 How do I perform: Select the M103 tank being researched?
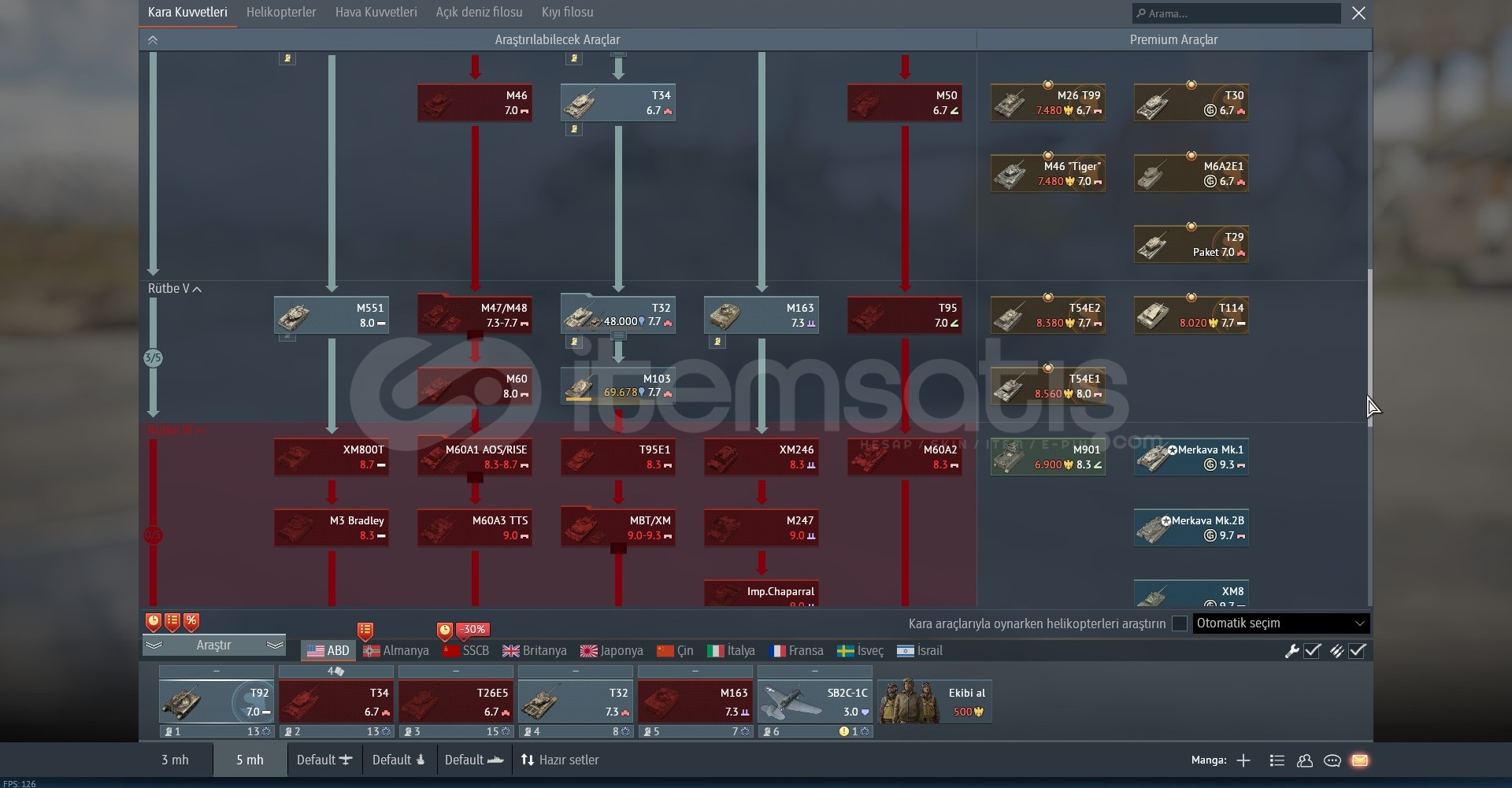pyautogui.click(x=618, y=386)
